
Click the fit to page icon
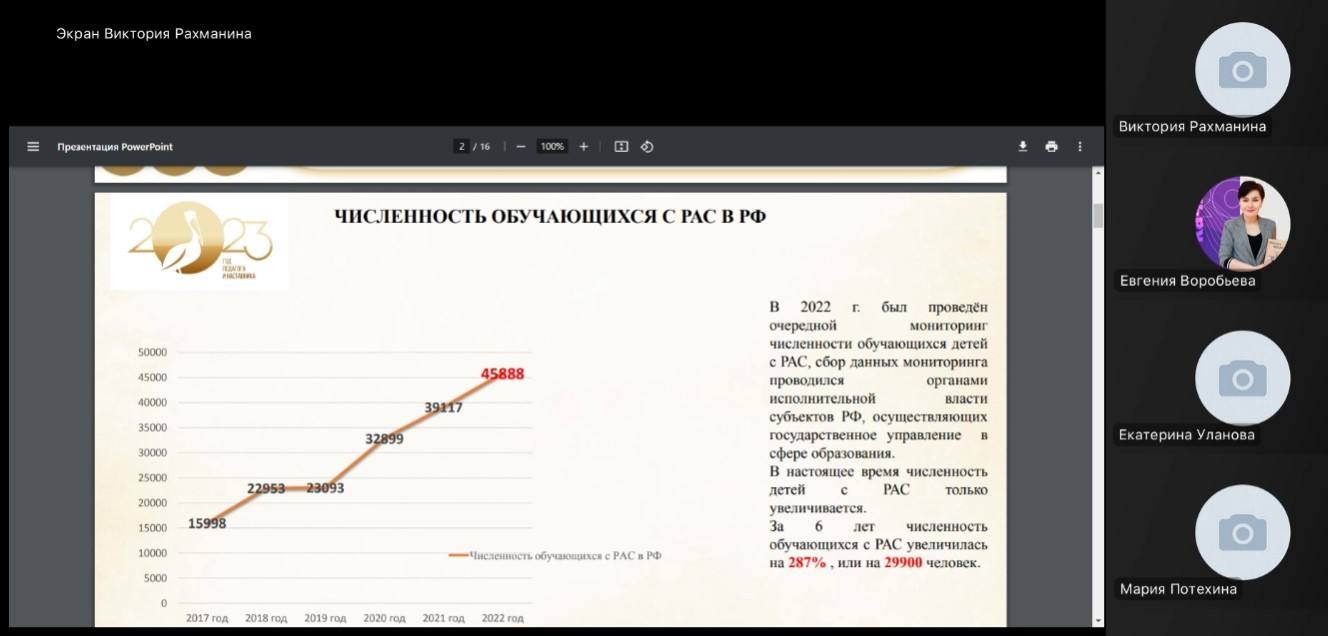pyautogui.click(x=621, y=146)
